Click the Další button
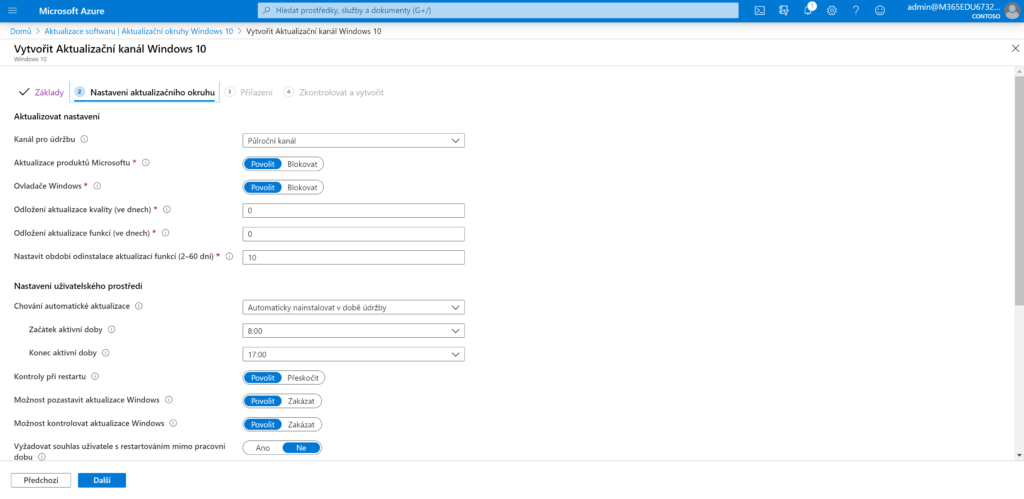The image size is (1024, 499). (101, 480)
